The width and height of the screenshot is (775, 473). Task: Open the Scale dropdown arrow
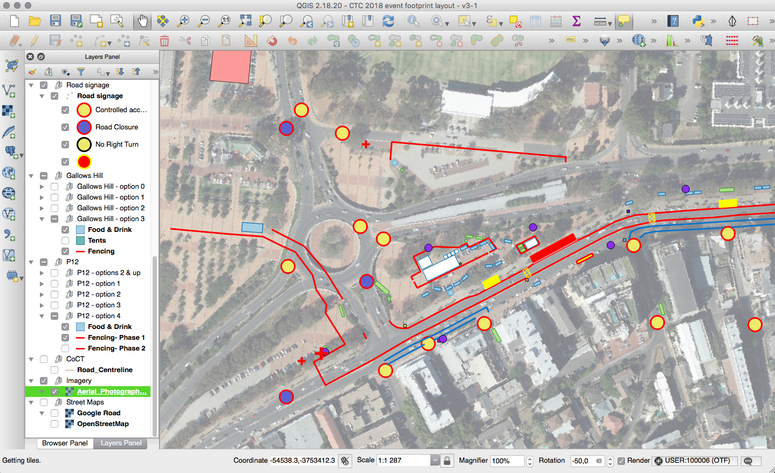pyautogui.click(x=432, y=459)
